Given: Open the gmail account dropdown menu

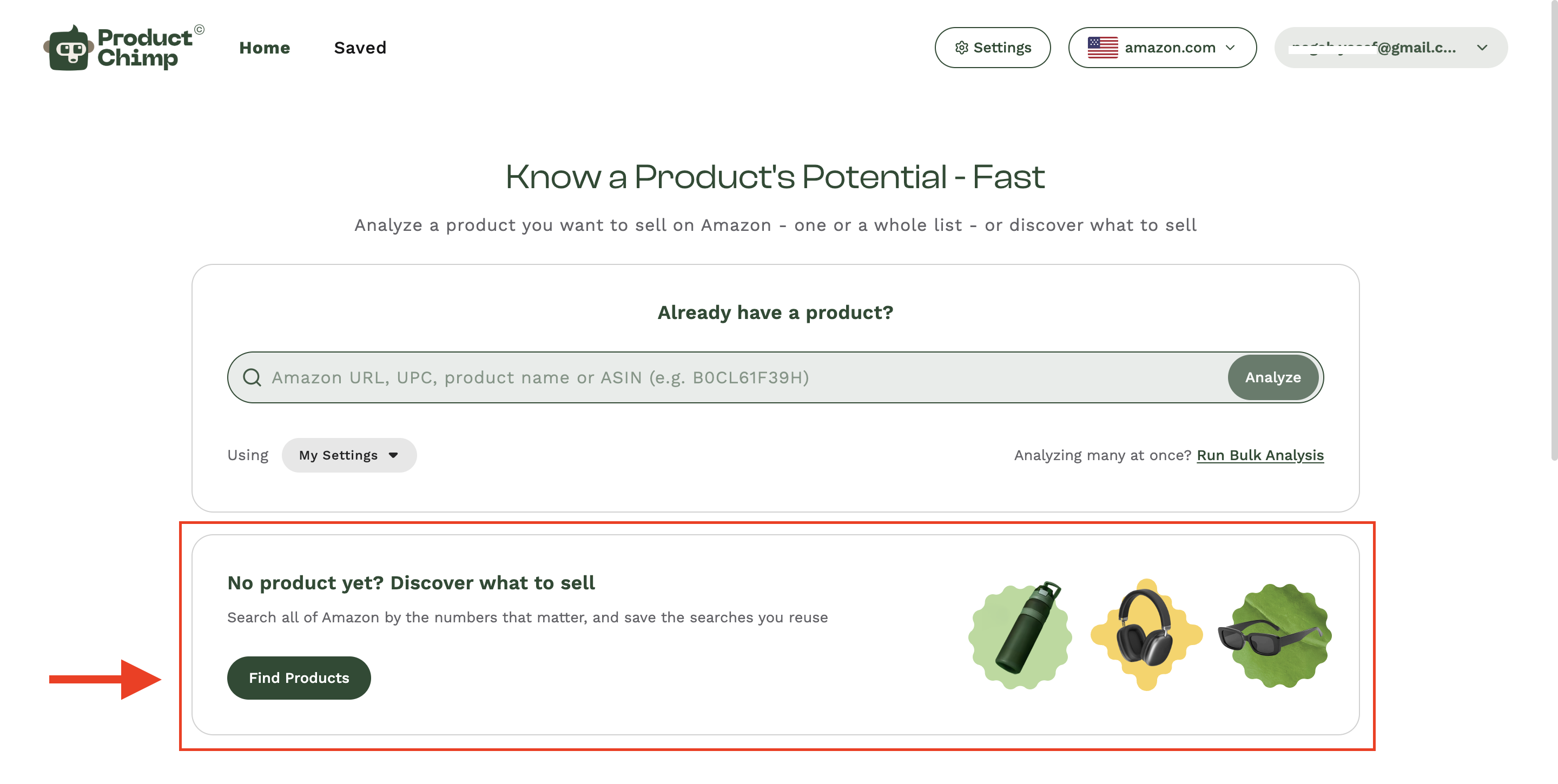Looking at the screenshot, I should point(1390,48).
